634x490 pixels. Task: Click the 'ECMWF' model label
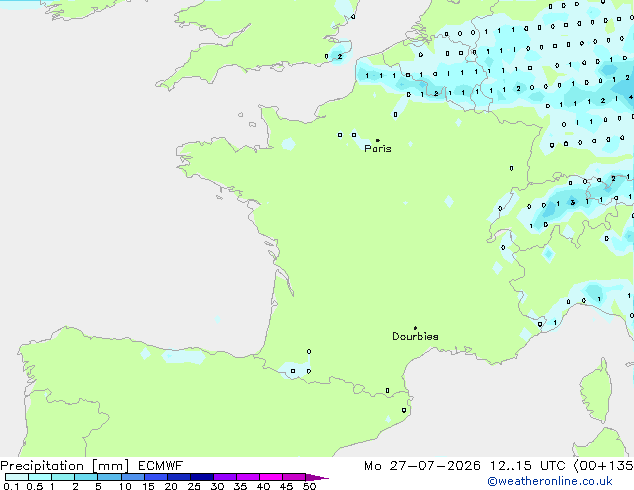tap(161, 466)
